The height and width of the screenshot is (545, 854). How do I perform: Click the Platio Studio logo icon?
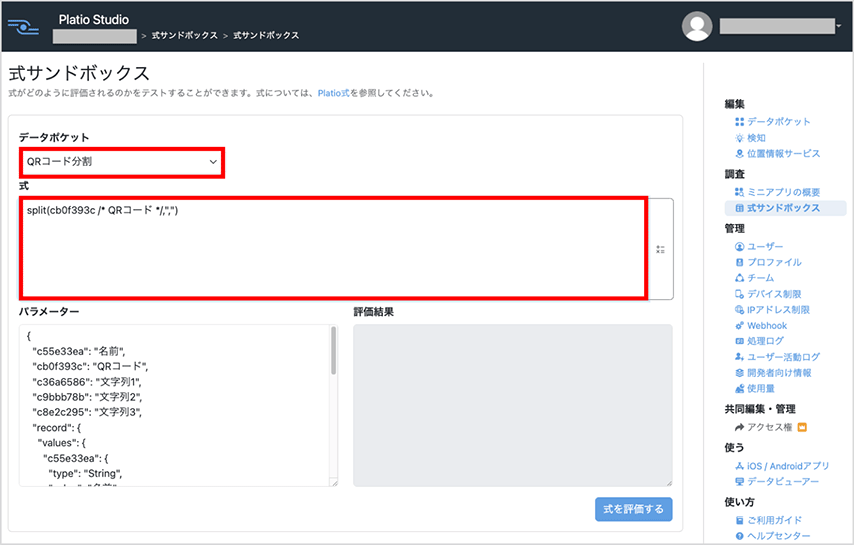tap(29, 26)
